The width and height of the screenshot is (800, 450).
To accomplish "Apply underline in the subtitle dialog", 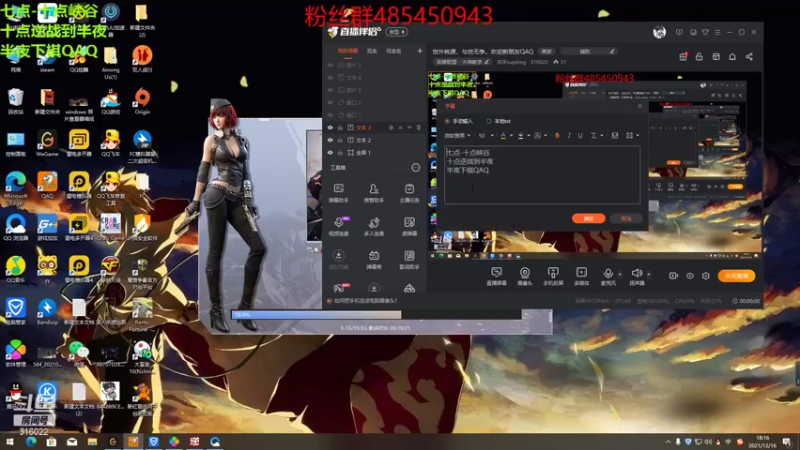I will coord(580,136).
